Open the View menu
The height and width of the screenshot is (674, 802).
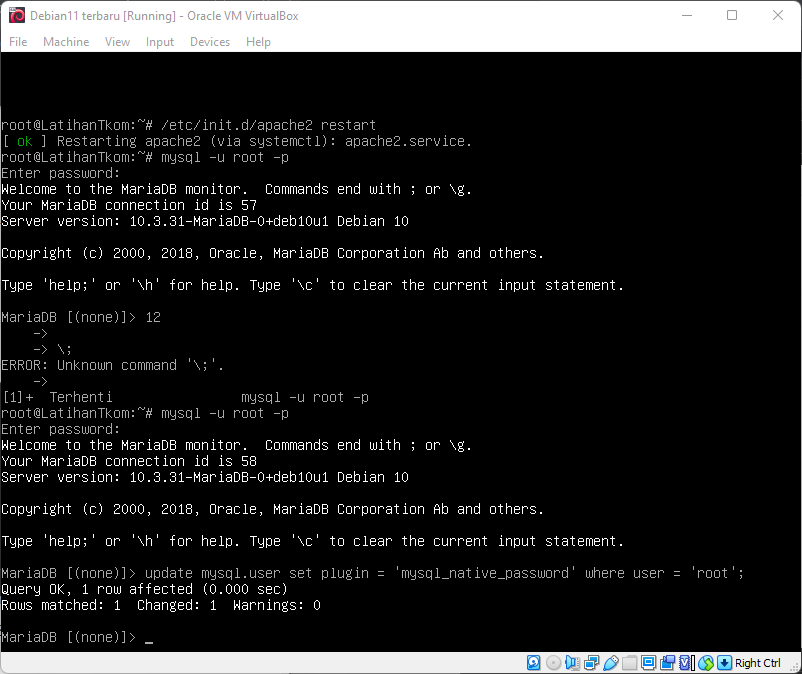117,42
